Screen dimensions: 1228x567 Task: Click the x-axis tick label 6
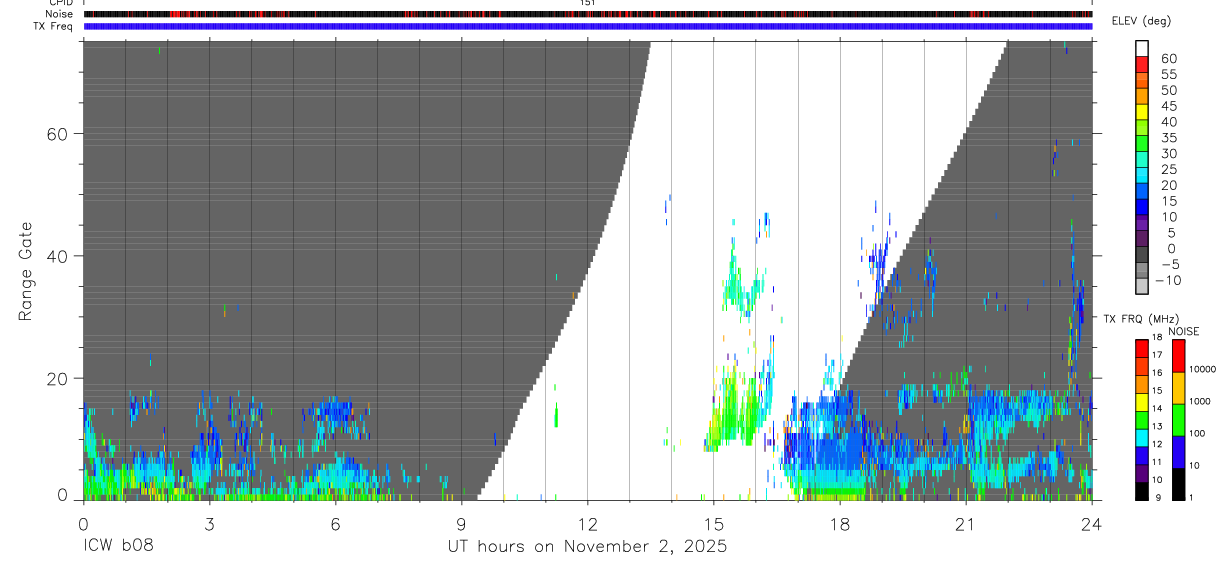click(335, 524)
